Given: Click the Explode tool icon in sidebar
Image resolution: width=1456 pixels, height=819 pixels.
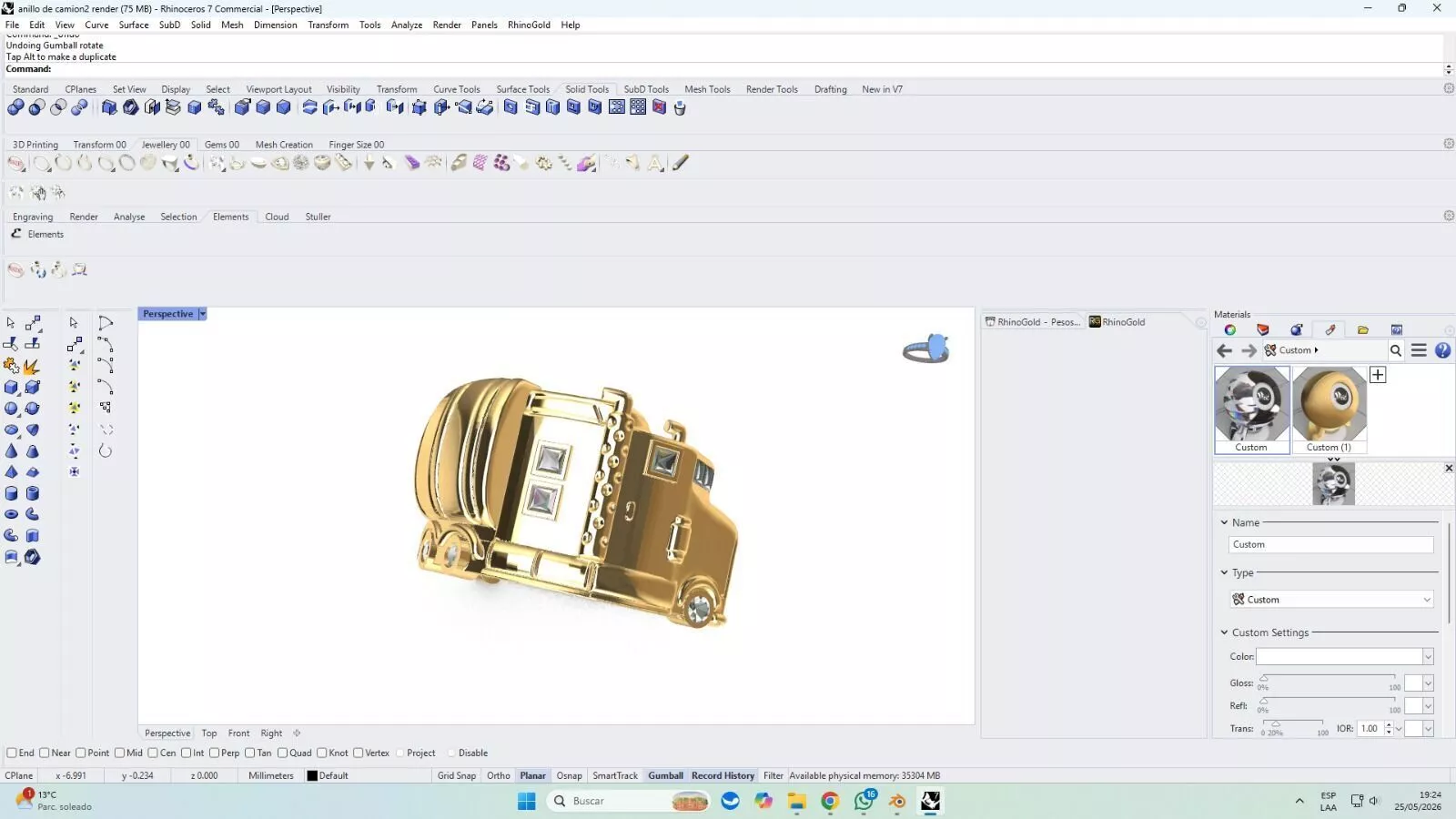Looking at the screenshot, I should point(32,366).
